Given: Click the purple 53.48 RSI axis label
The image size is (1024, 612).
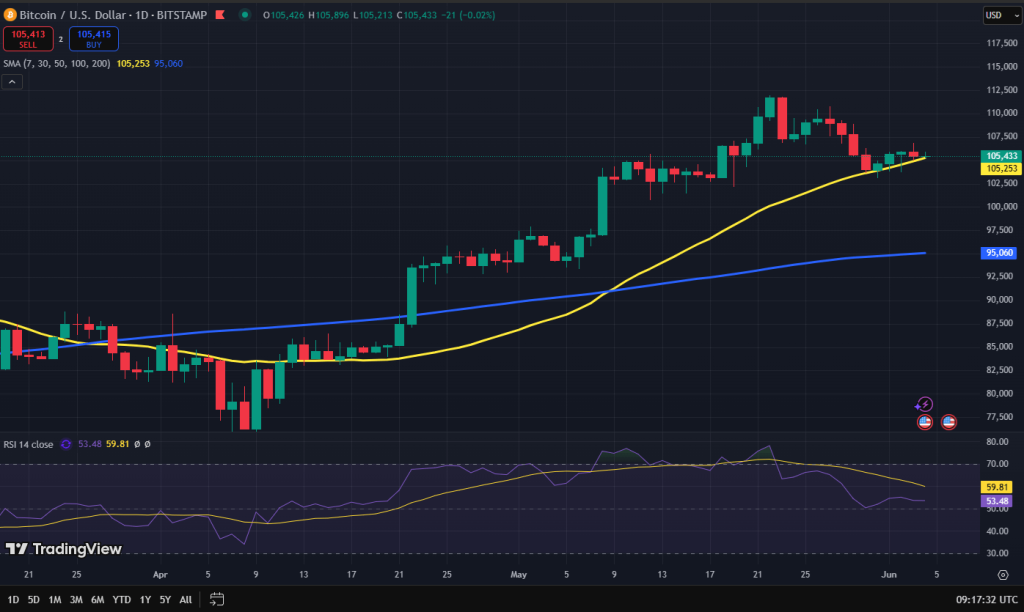Looking at the screenshot, I should [x=997, y=501].
